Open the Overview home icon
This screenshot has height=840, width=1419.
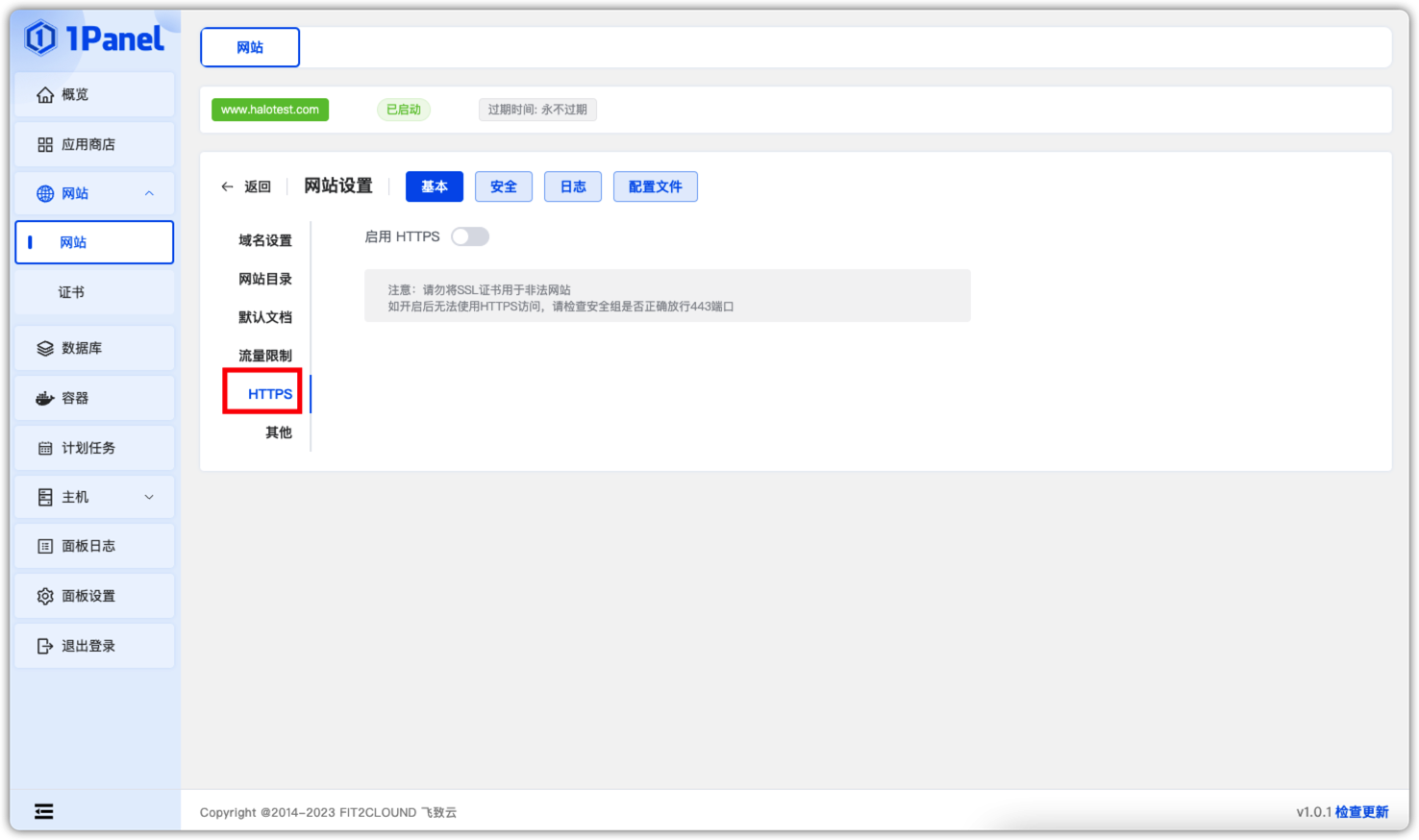click(45, 95)
